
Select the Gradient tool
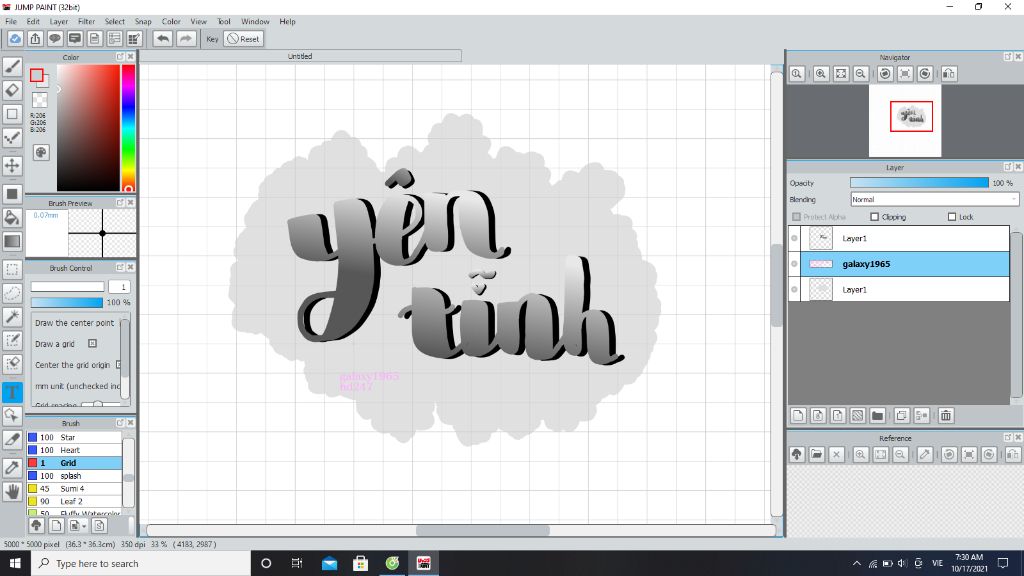pos(12,241)
